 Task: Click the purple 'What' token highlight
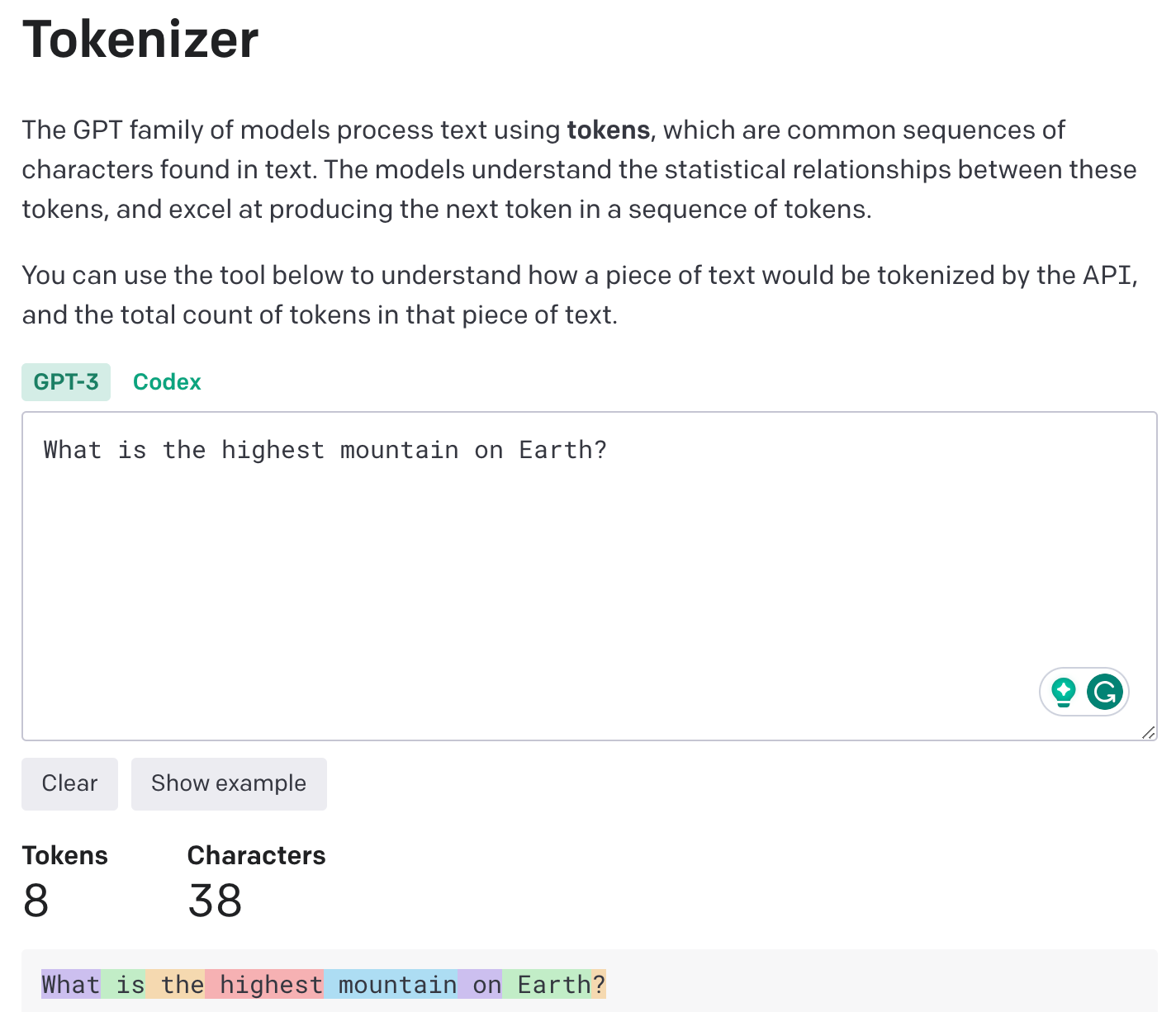[71, 984]
